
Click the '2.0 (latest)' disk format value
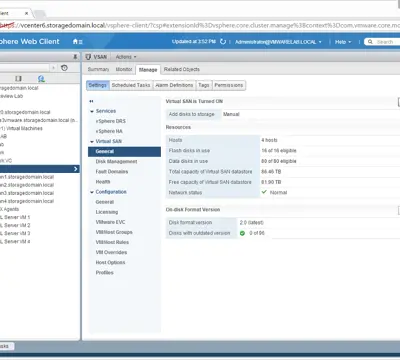pos(252,223)
